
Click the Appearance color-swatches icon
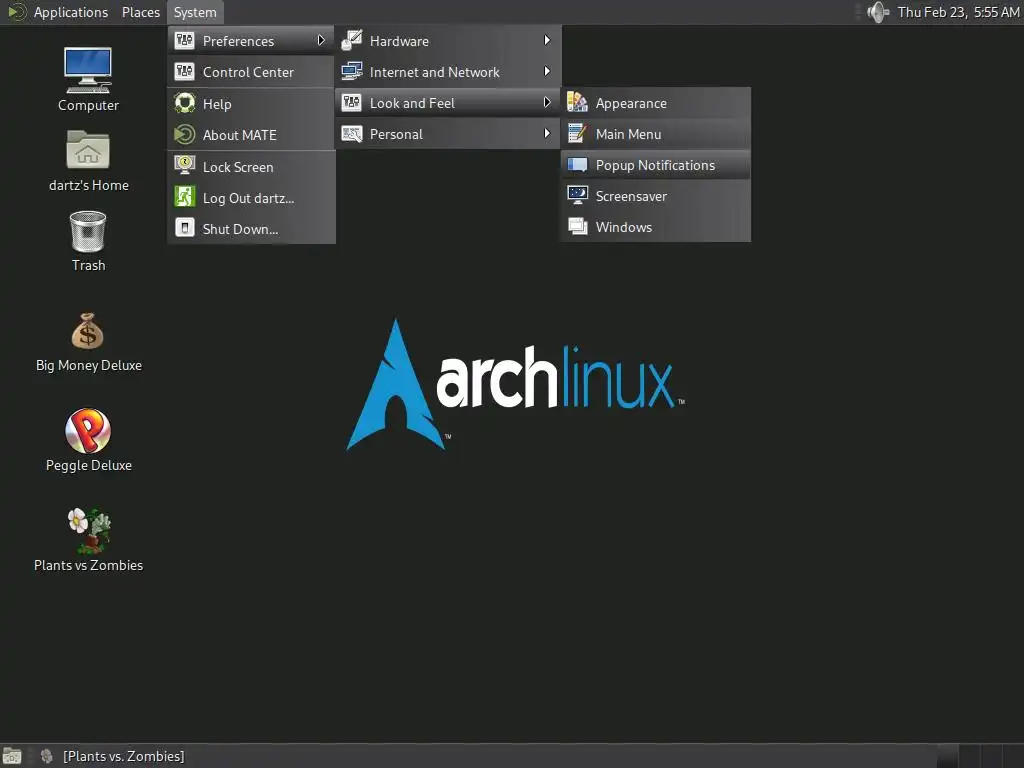(x=577, y=103)
